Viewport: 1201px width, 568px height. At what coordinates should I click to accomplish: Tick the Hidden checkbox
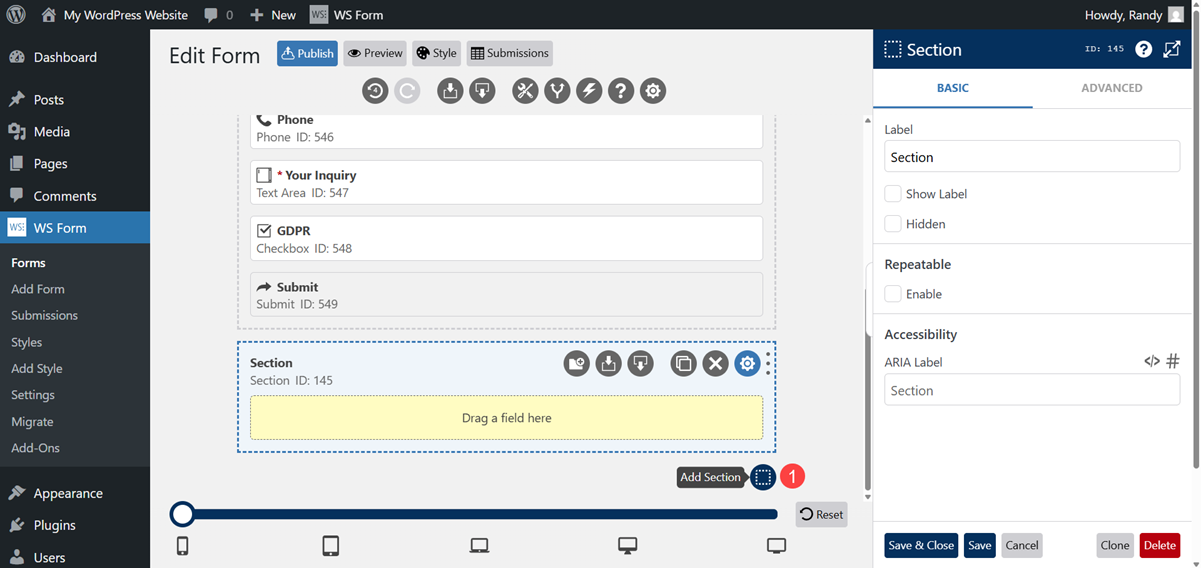click(x=893, y=224)
